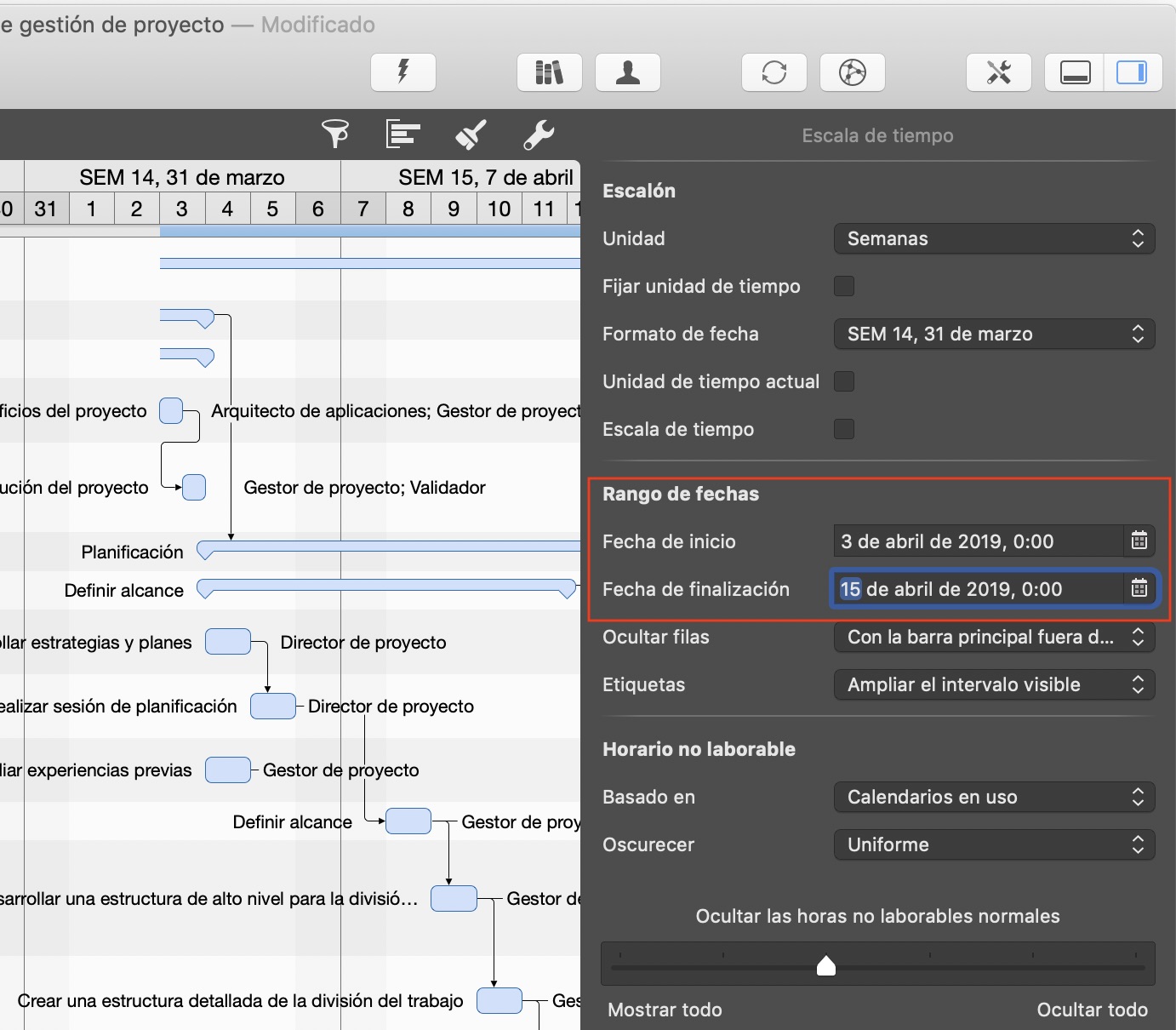The width and height of the screenshot is (1176, 1030).
Task: Click the Escala de tiempo panel title
Action: click(876, 134)
